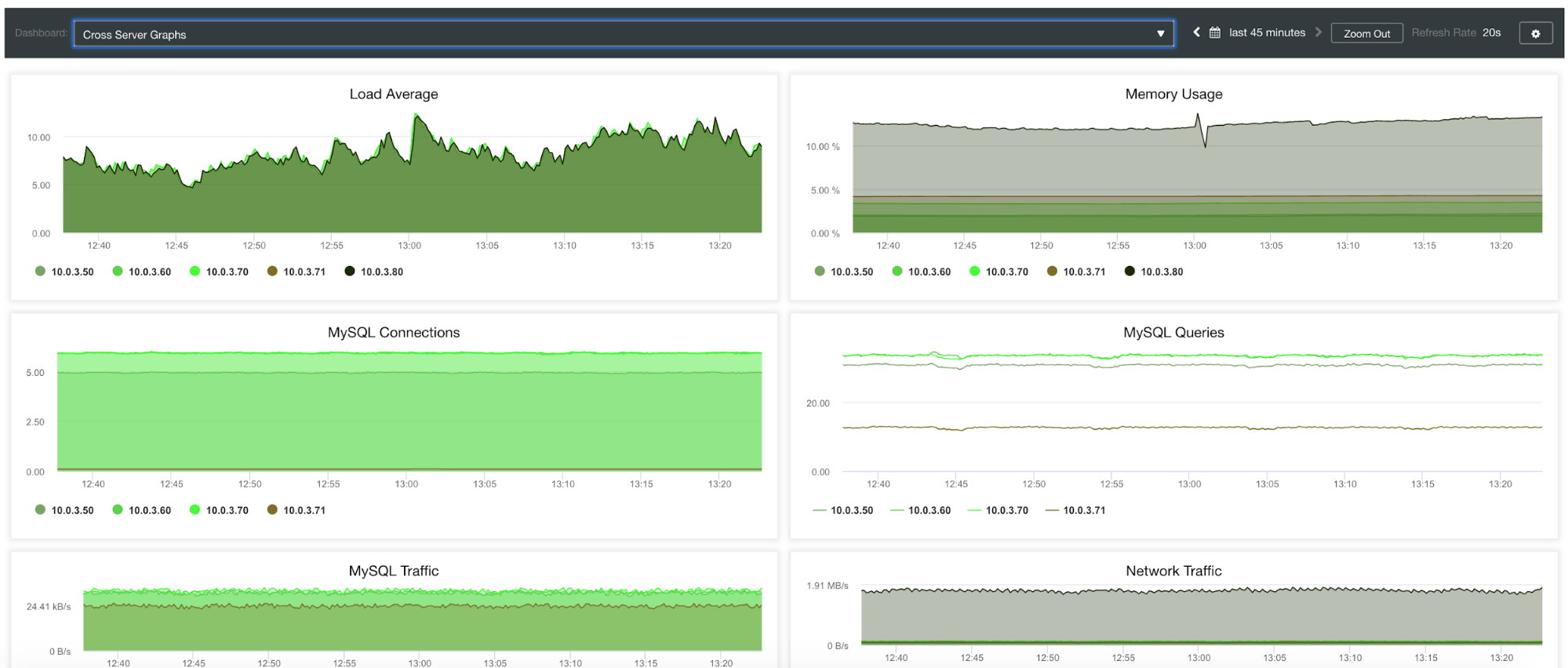Viewport: 1568px width, 668px height.
Task: Toggle 10.0.3.70 series in Load Average legend
Action: (x=219, y=272)
